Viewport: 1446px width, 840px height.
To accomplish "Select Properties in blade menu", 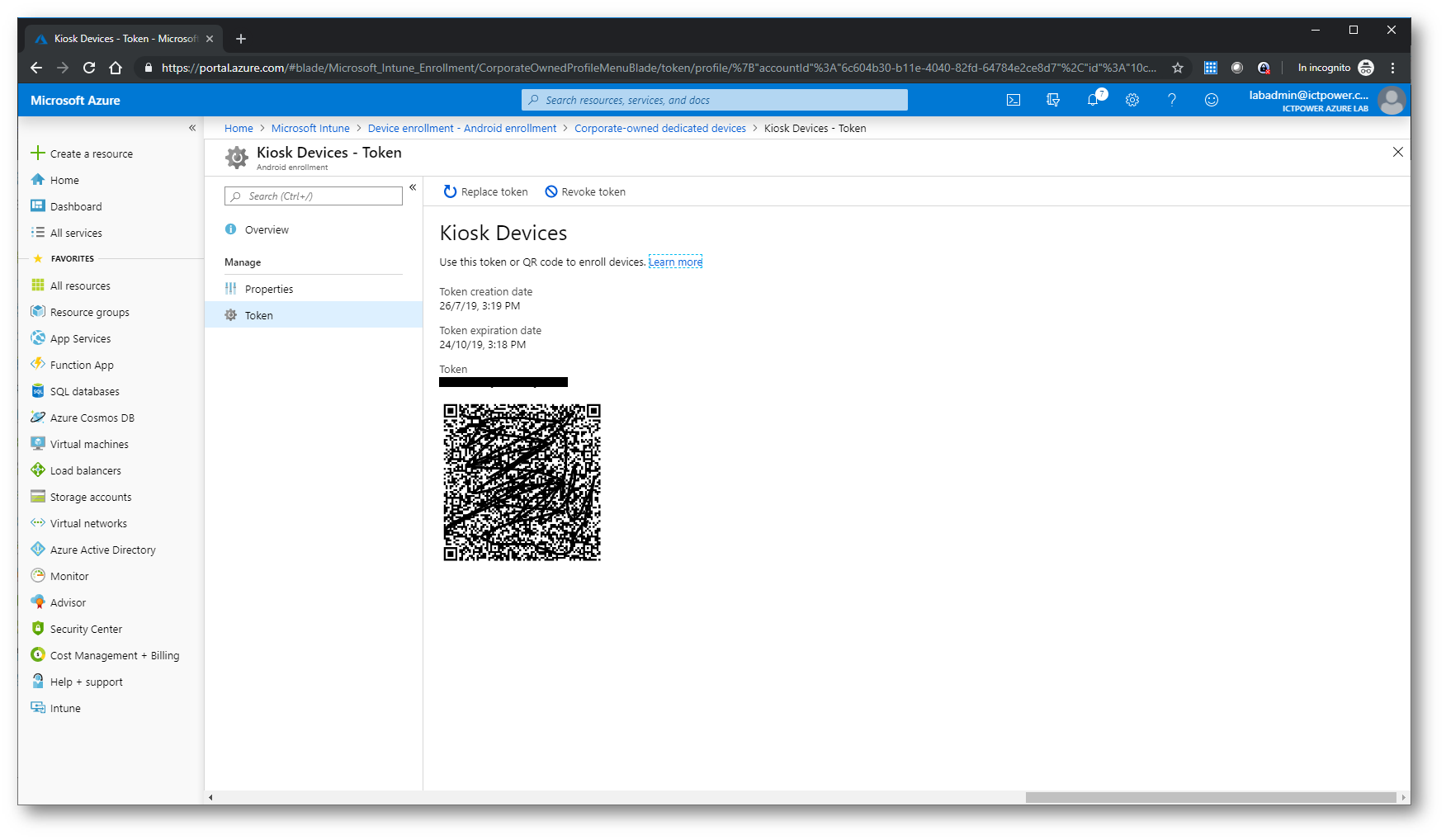I will (x=314, y=289).
